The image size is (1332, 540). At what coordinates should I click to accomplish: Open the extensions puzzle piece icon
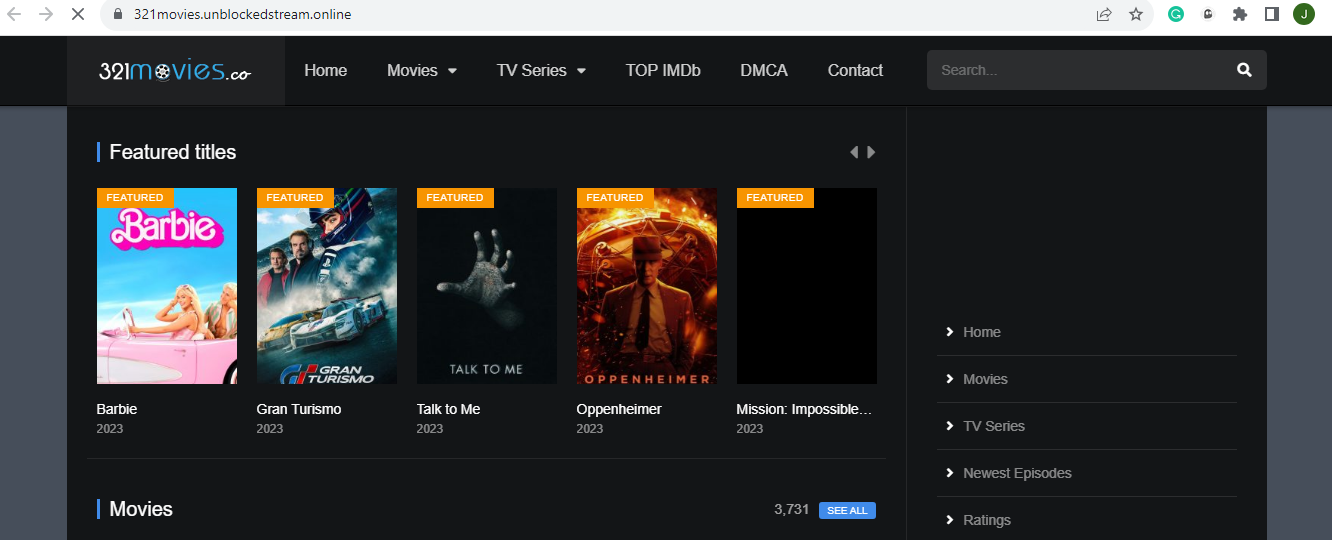(1240, 14)
